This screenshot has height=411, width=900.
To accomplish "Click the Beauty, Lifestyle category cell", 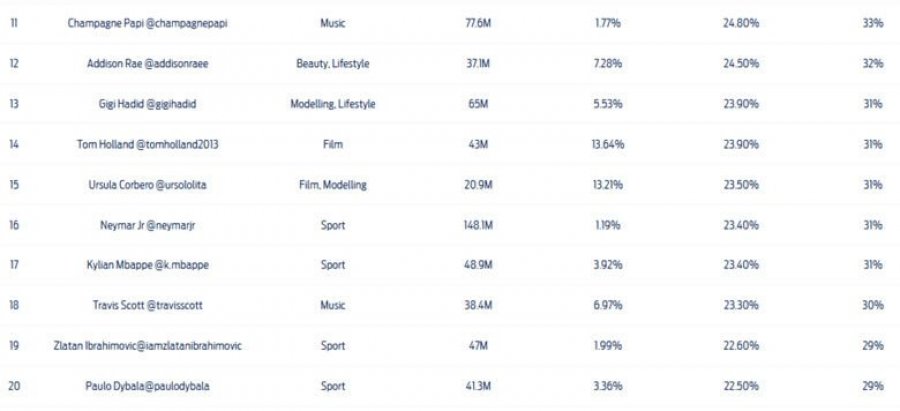I will pyautogui.click(x=333, y=64).
